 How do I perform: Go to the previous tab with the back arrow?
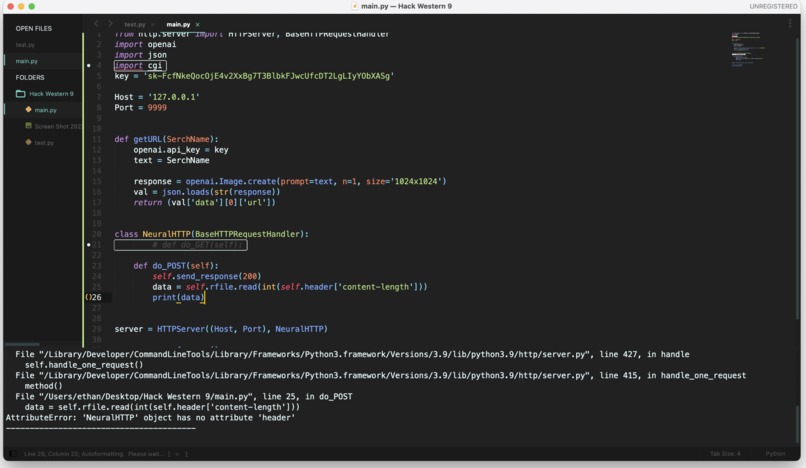[x=96, y=24]
